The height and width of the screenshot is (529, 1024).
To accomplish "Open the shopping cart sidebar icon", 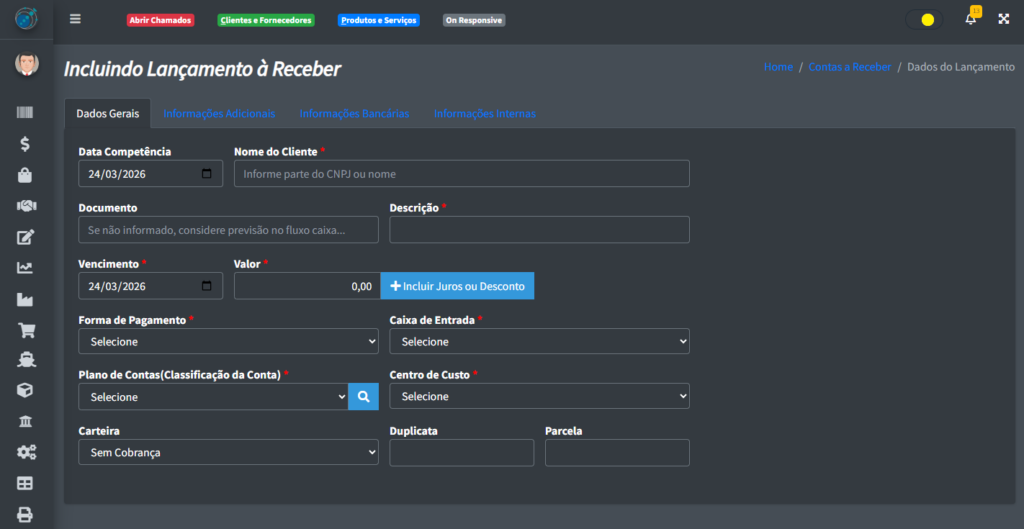I will [26, 330].
